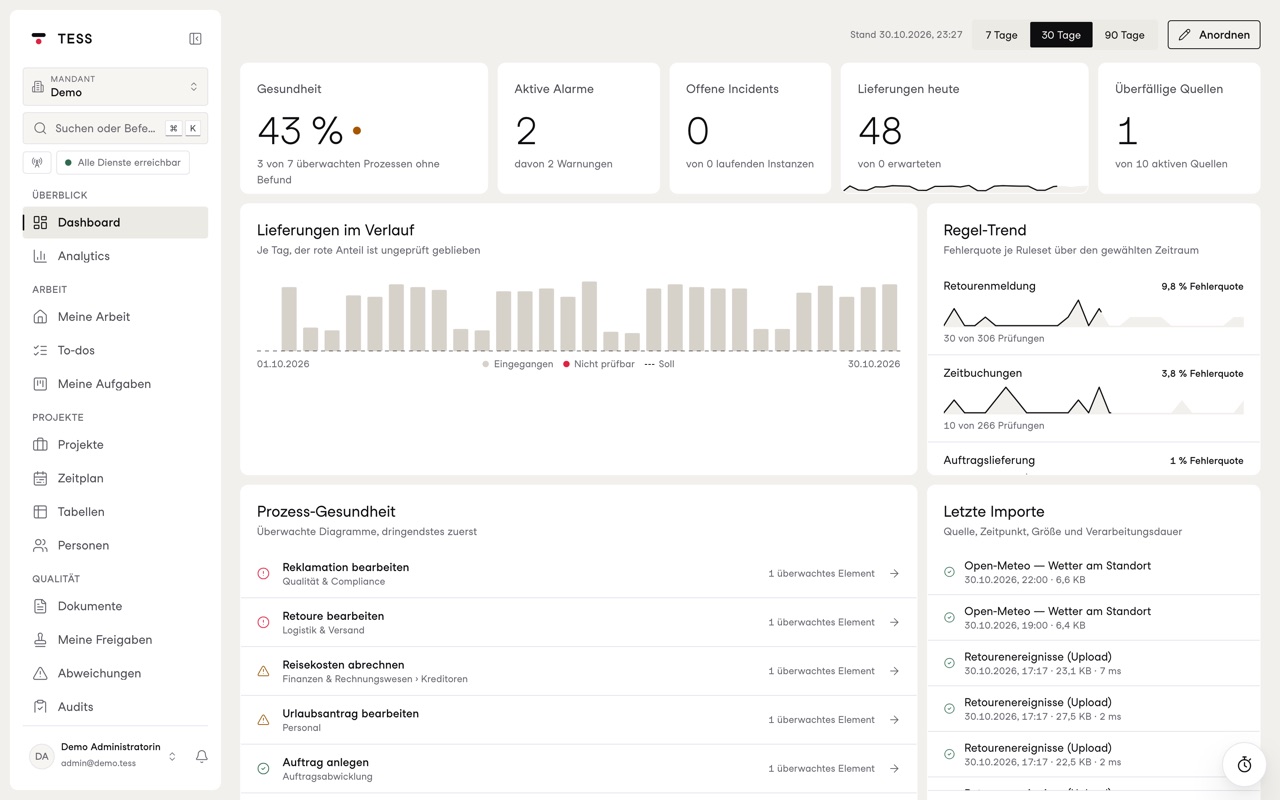Open Meine Aufgaben page
The height and width of the screenshot is (800, 1280).
[115, 384]
